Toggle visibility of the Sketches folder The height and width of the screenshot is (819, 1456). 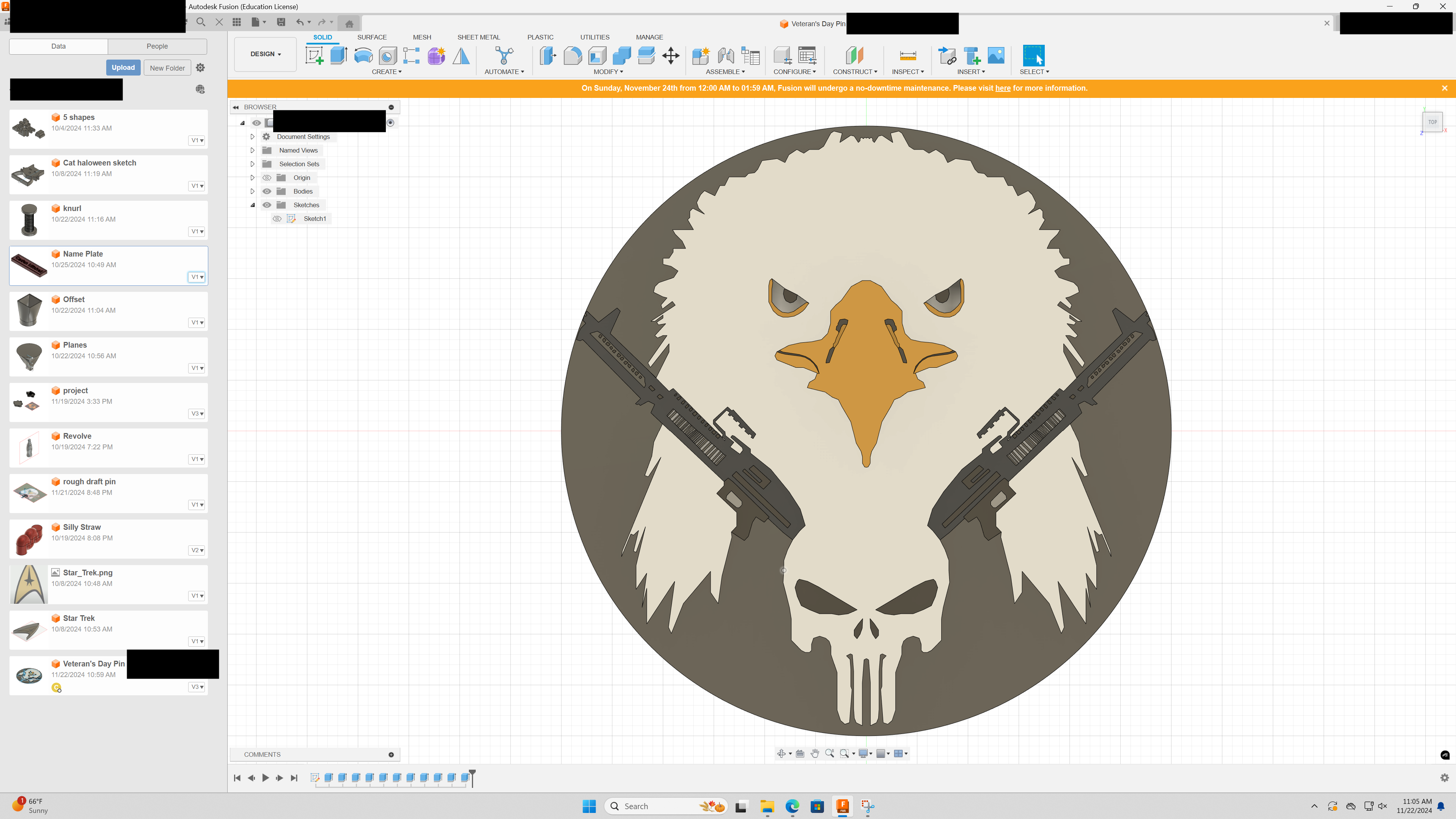pos(267,205)
